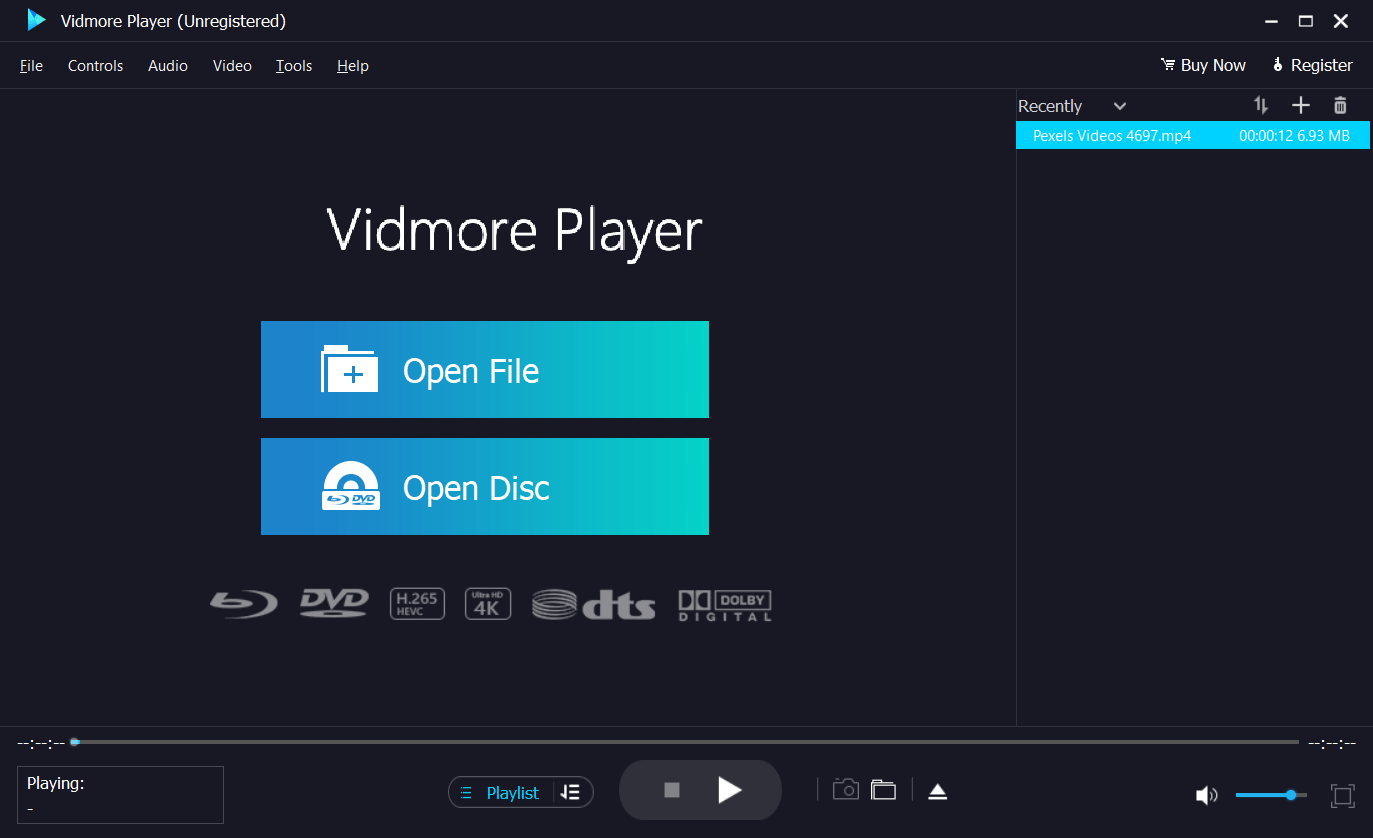The width and height of the screenshot is (1373, 838).
Task: Click the Playing info box
Action: [x=120, y=795]
